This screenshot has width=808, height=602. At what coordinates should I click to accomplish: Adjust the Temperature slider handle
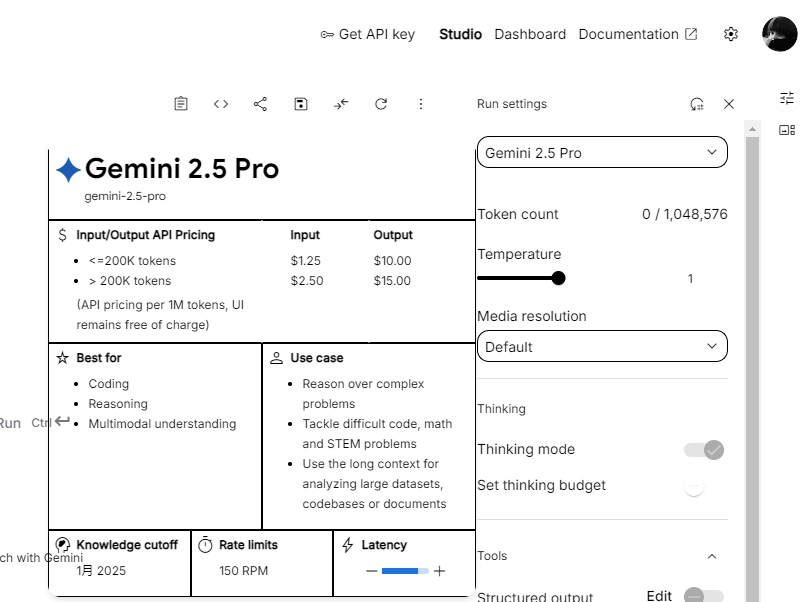coord(558,278)
